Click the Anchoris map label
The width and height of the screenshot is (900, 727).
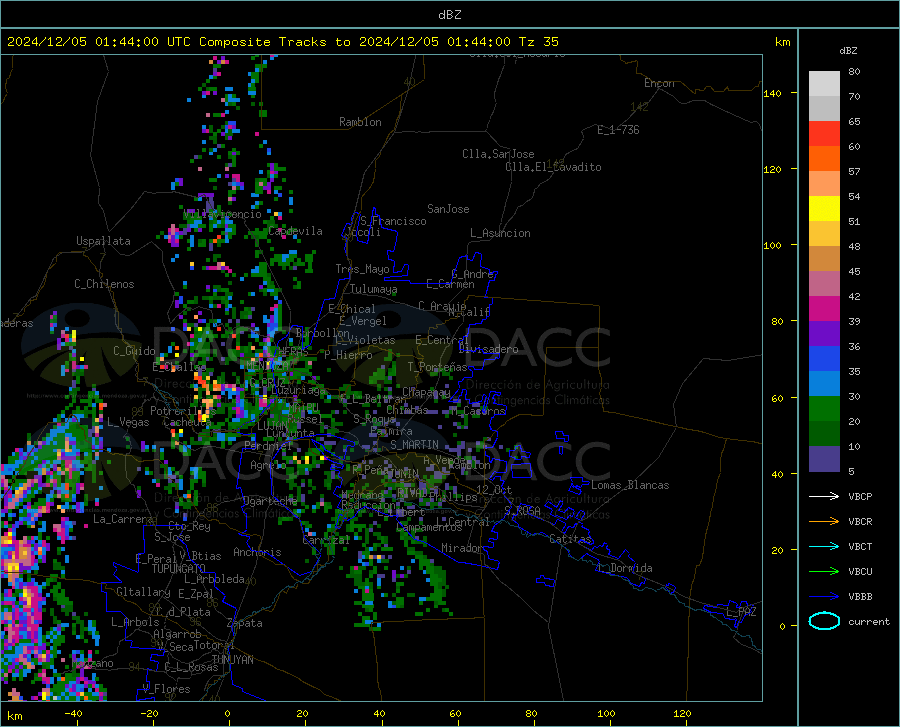pos(257,552)
